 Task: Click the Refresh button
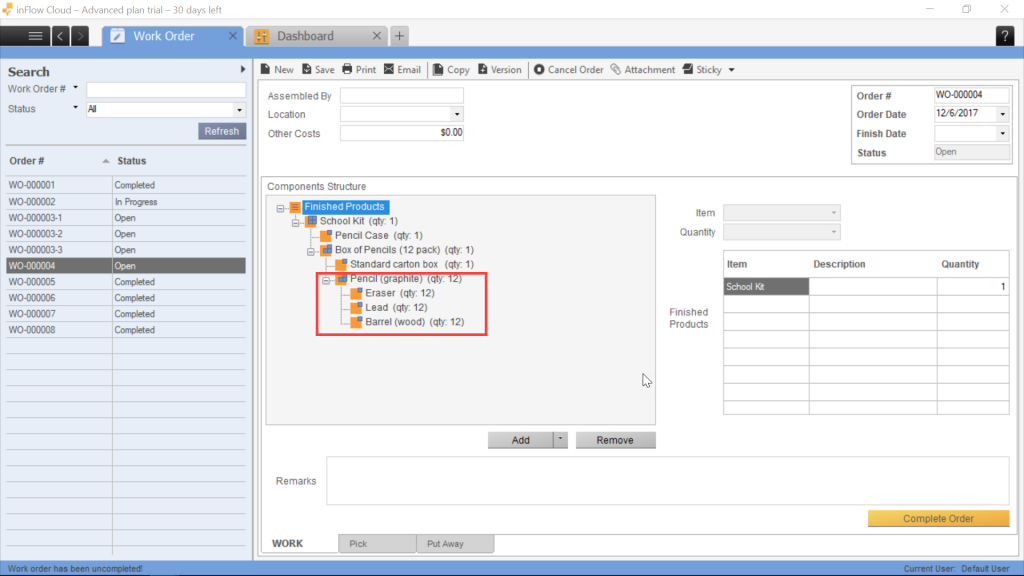tap(222, 131)
